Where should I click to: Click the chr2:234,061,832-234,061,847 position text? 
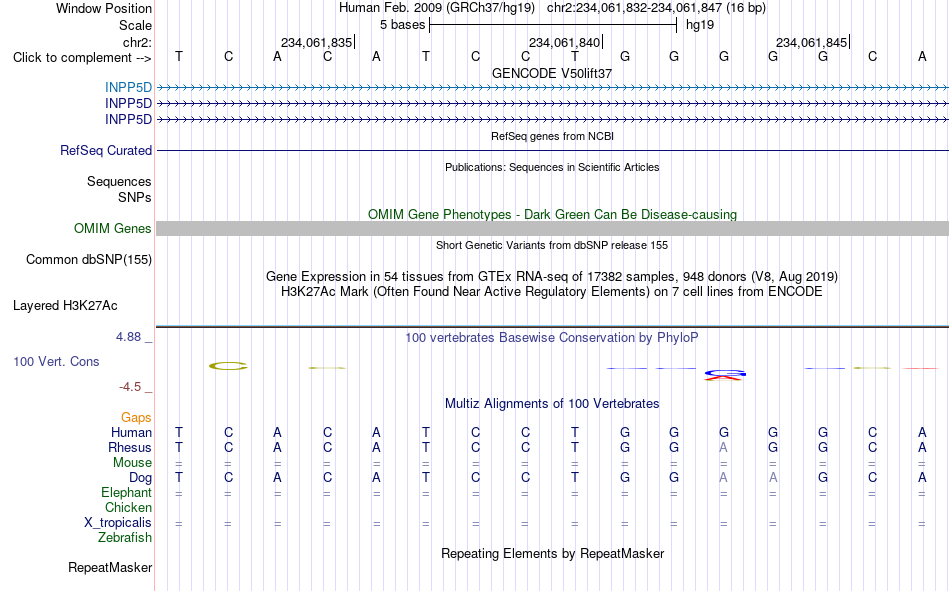click(x=656, y=8)
